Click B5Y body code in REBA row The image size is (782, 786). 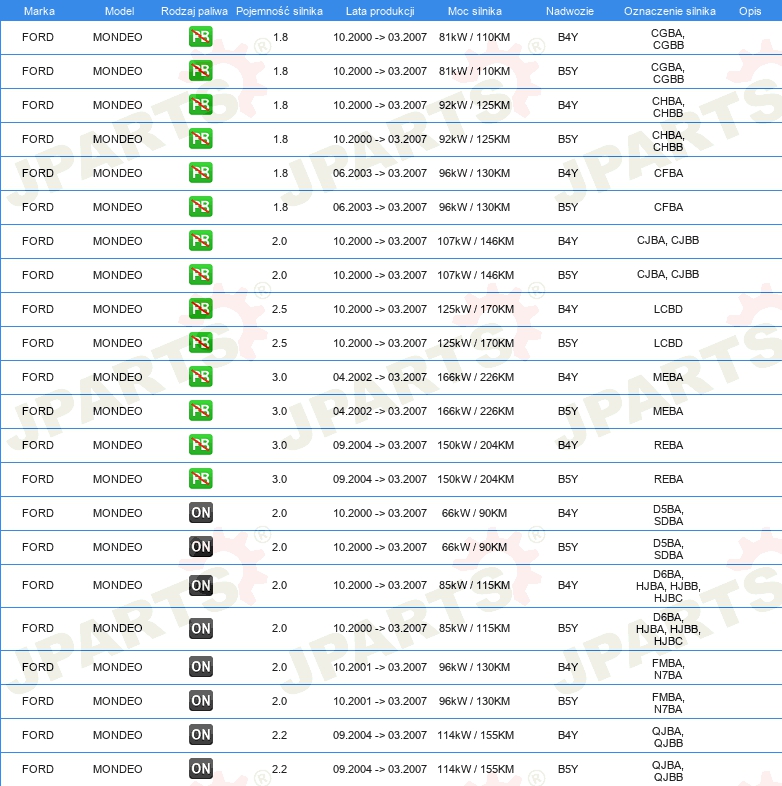(x=568, y=479)
